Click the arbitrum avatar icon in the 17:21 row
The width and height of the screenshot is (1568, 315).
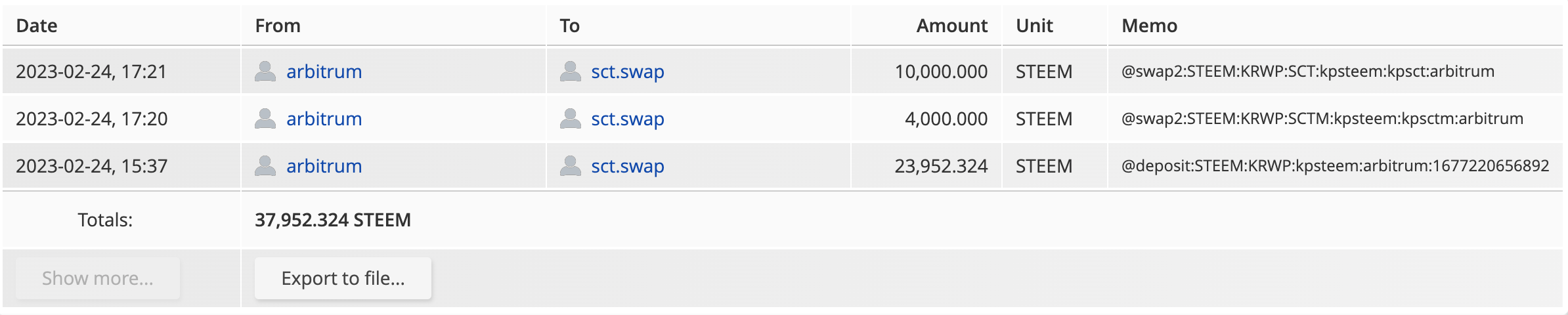pyautogui.click(x=265, y=72)
